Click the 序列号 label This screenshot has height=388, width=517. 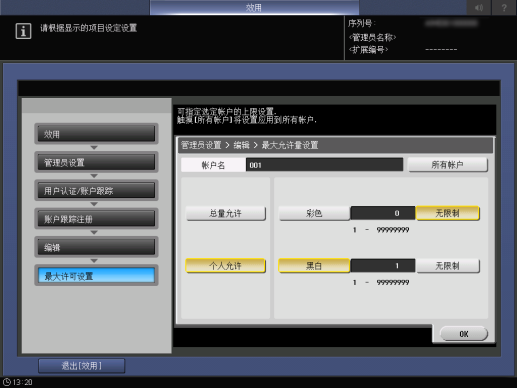pyautogui.click(x=362, y=23)
